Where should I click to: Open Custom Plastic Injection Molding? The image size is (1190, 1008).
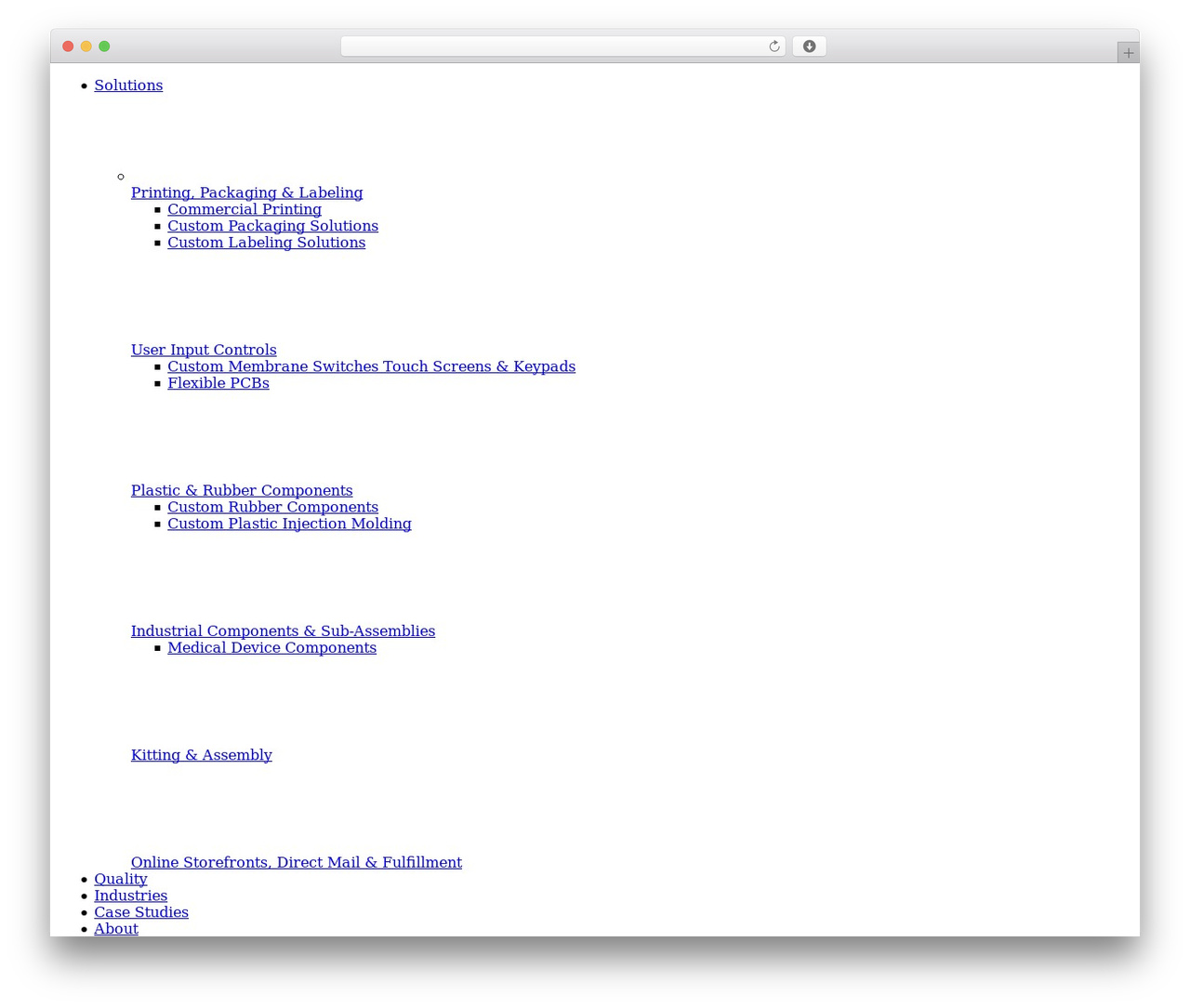click(x=289, y=524)
